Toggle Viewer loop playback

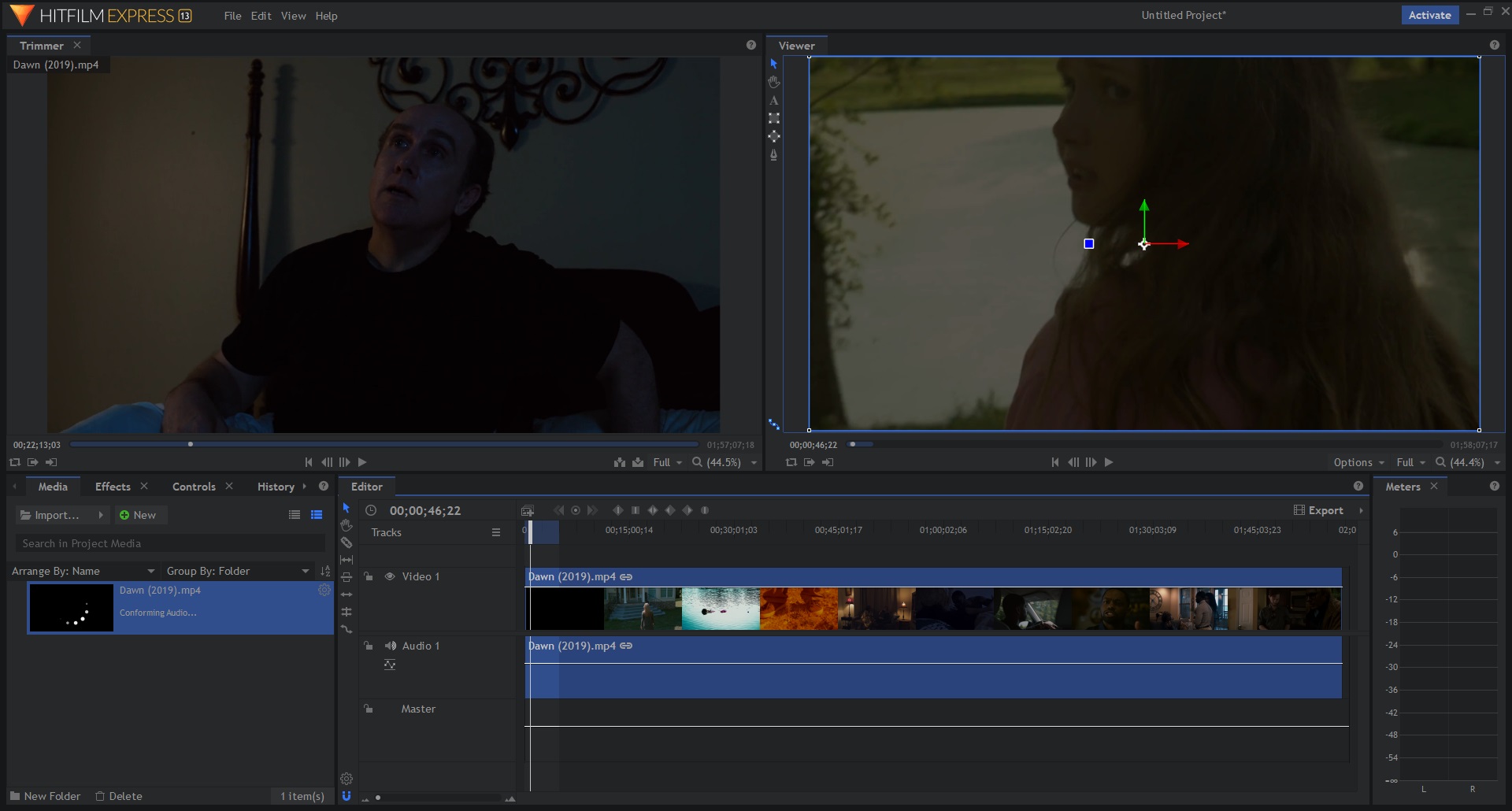tap(791, 462)
